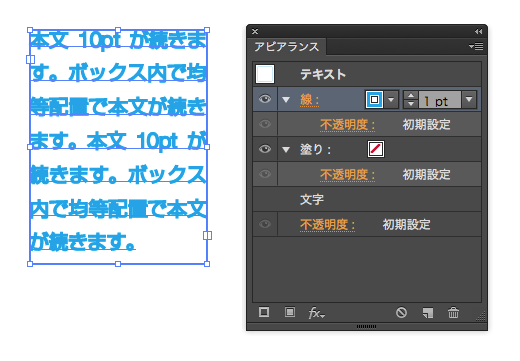Toggle visibility of the 線 stroke row

pyautogui.click(x=265, y=99)
